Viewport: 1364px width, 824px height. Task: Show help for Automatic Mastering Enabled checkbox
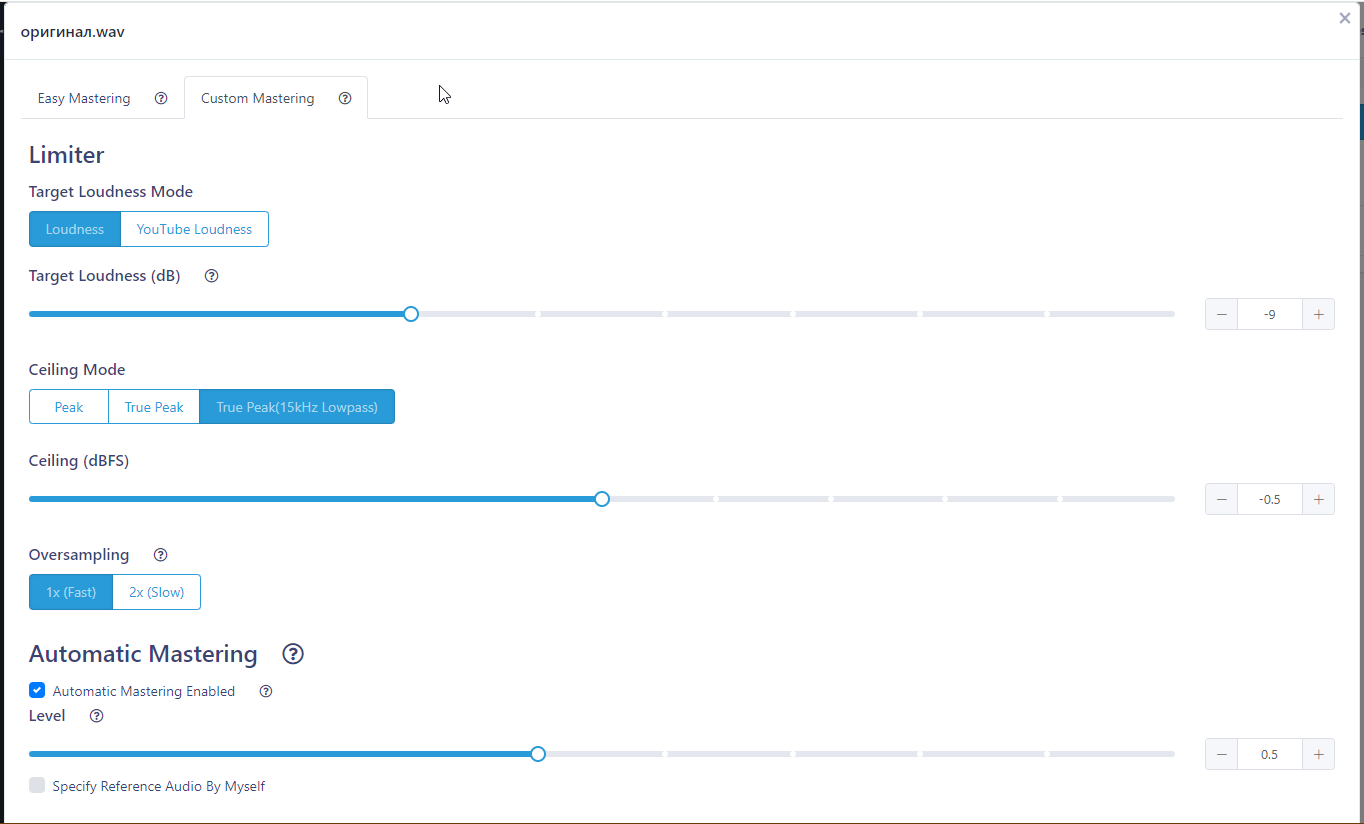[x=266, y=691]
